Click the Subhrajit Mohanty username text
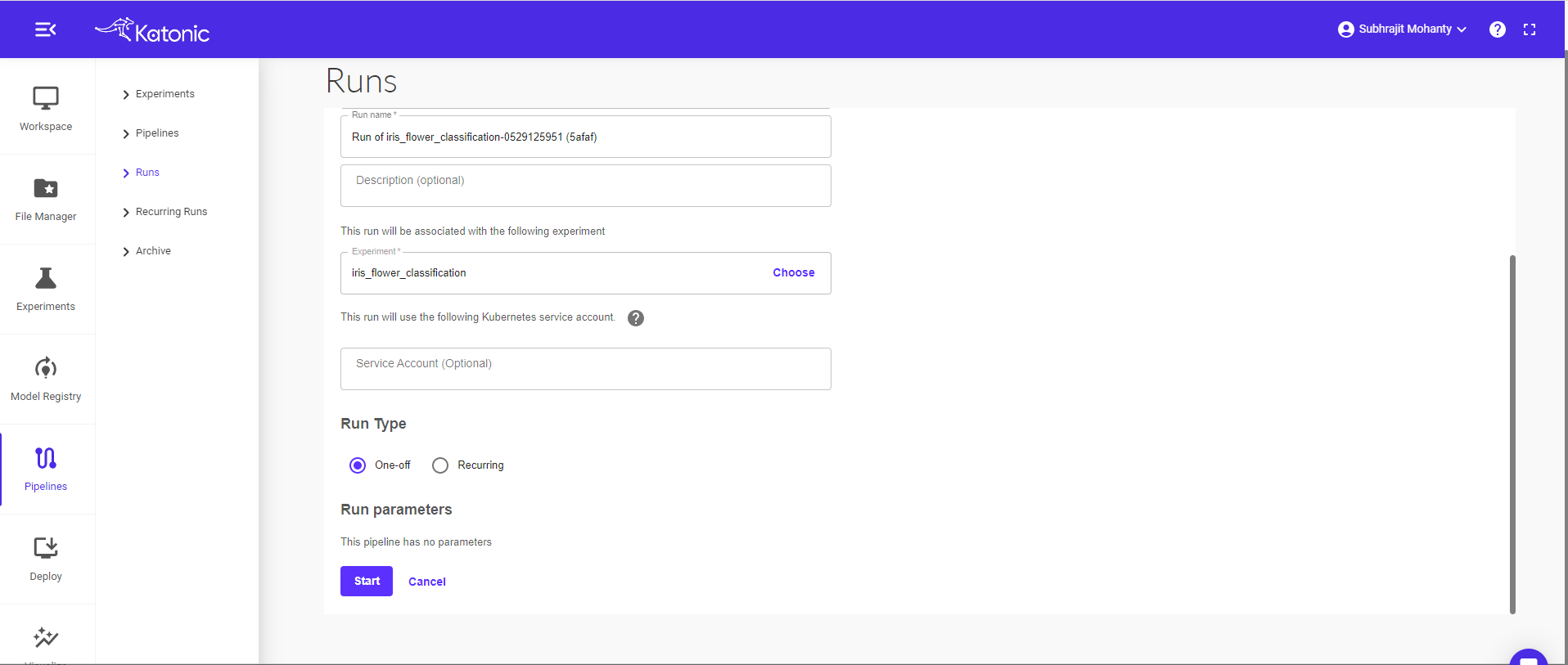1568x665 pixels. (x=1405, y=29)
